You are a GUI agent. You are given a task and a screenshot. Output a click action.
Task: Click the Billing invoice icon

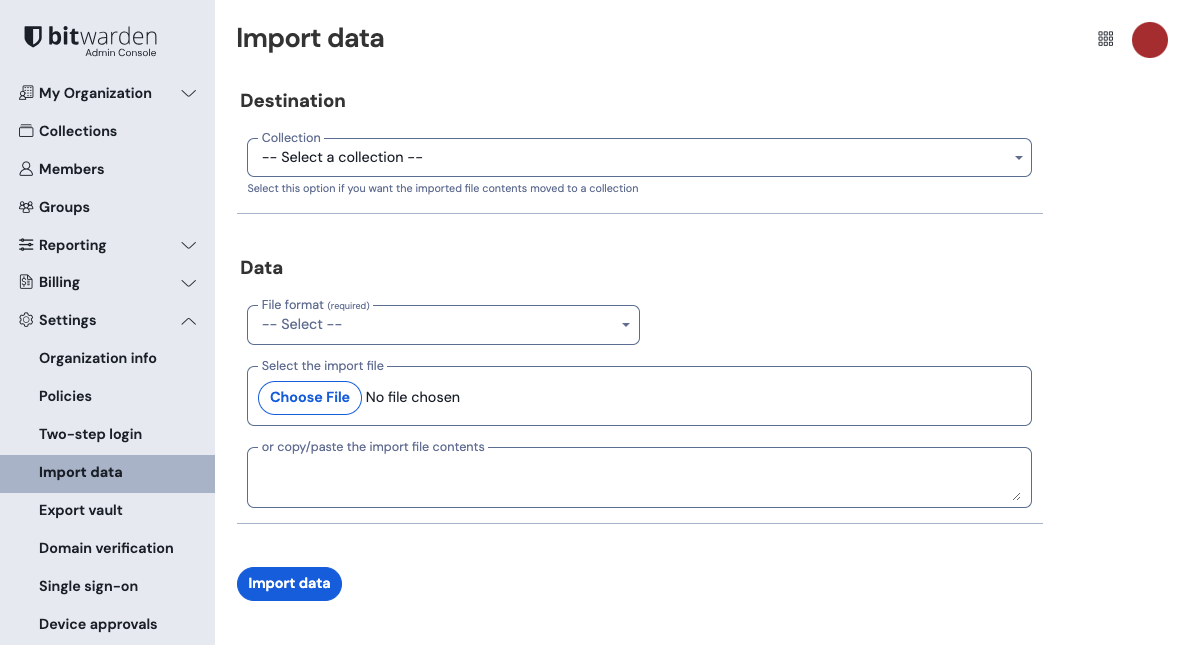[25, 282]
